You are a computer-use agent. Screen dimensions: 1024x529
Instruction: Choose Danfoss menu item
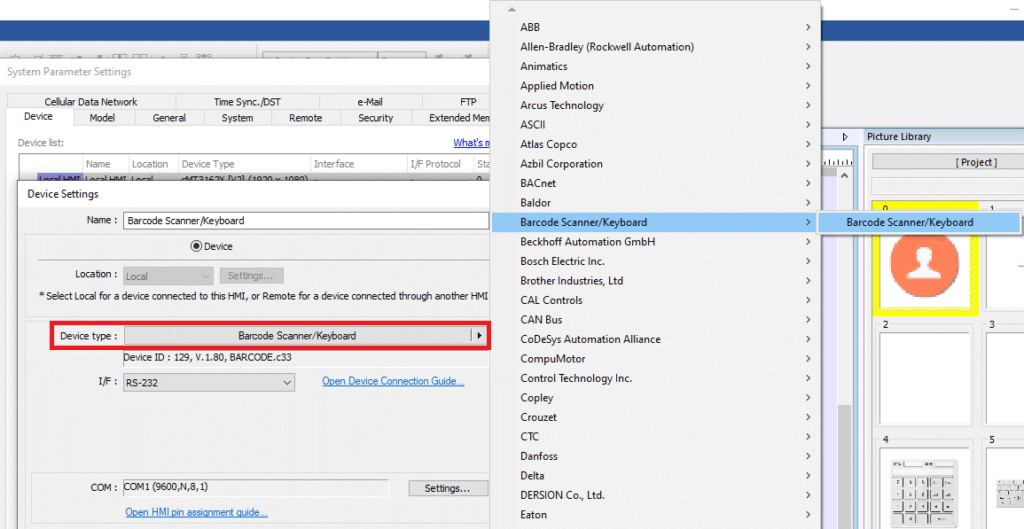point(655,457)
